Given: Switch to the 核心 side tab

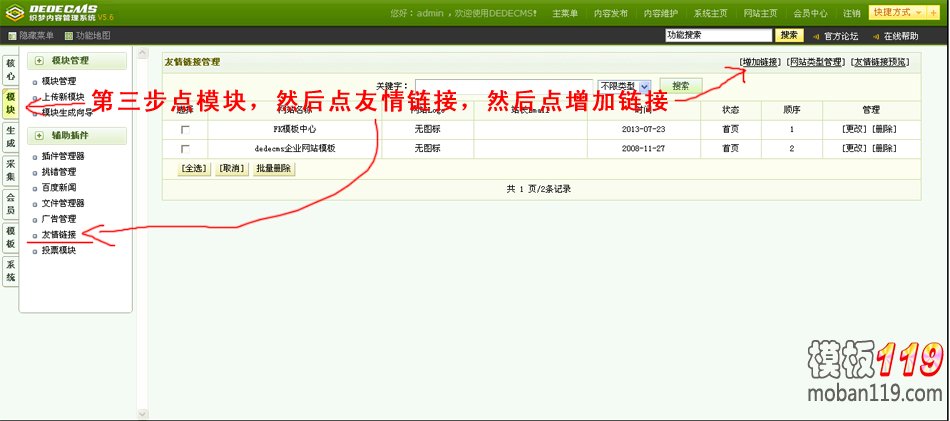Looking at the screenshot, I should click(11, 70).
